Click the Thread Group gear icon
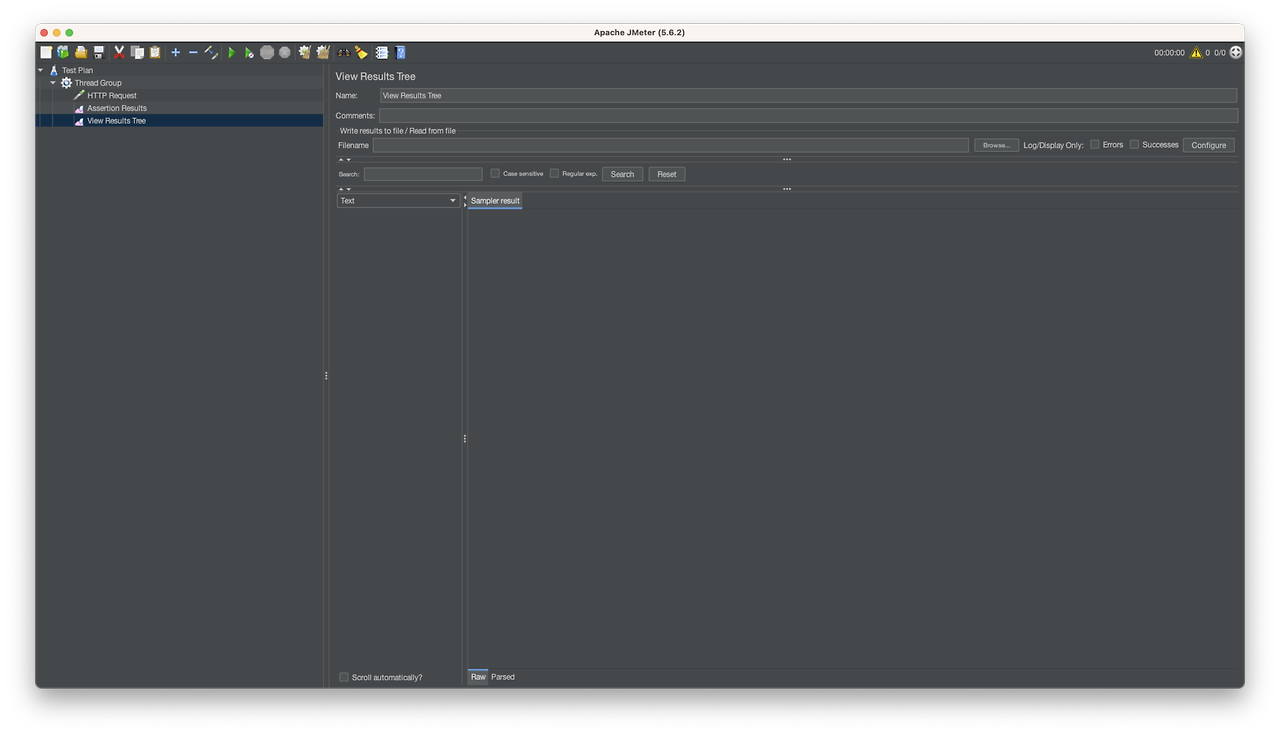1280x735 pixels. point(67,83)
